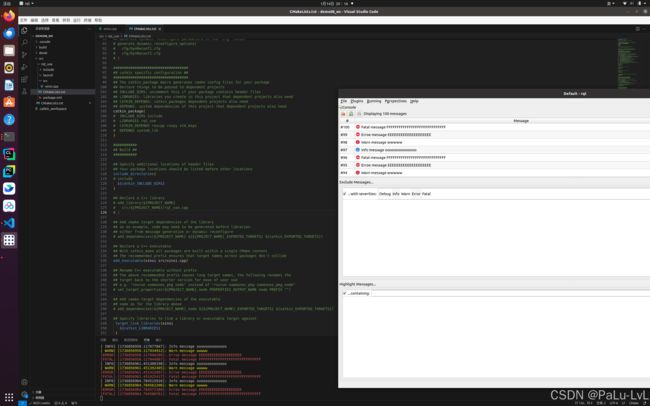The image size is (650, 406).
Task: Open Source Control view in VS Code
Action: (24, 54)
